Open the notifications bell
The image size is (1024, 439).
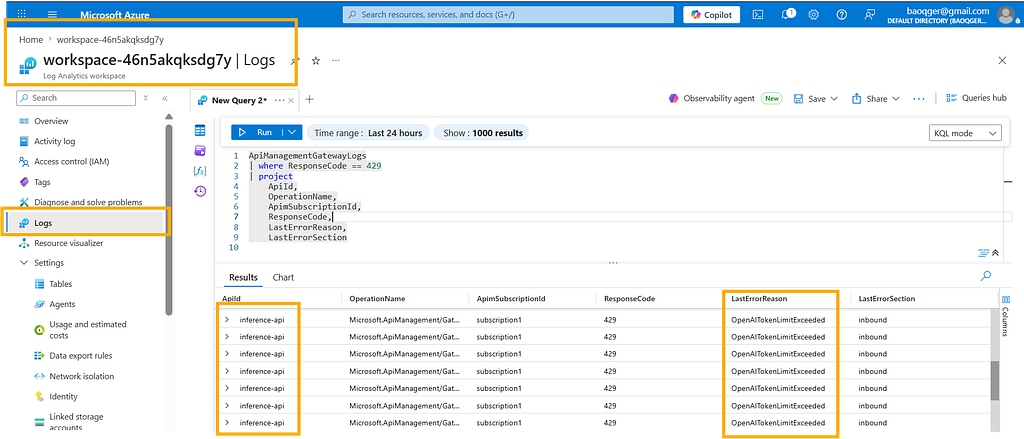coord(787,14)
